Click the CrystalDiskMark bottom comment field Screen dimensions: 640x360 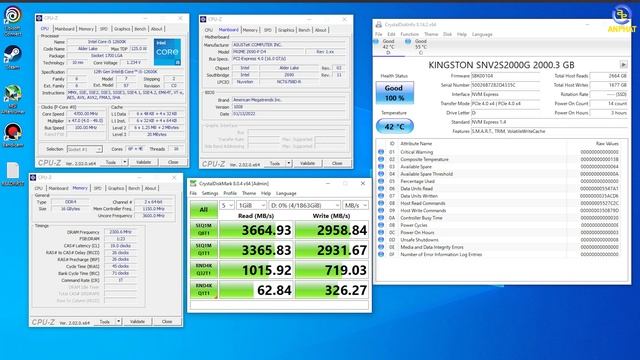coord(279,305)
